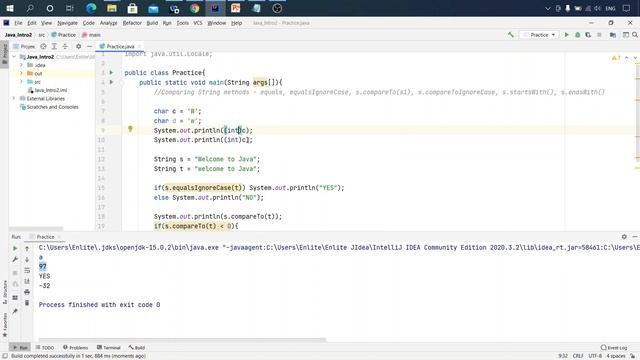
Task: Click the src breadcrumb in the navigation bar
Action: pos(41,35)
